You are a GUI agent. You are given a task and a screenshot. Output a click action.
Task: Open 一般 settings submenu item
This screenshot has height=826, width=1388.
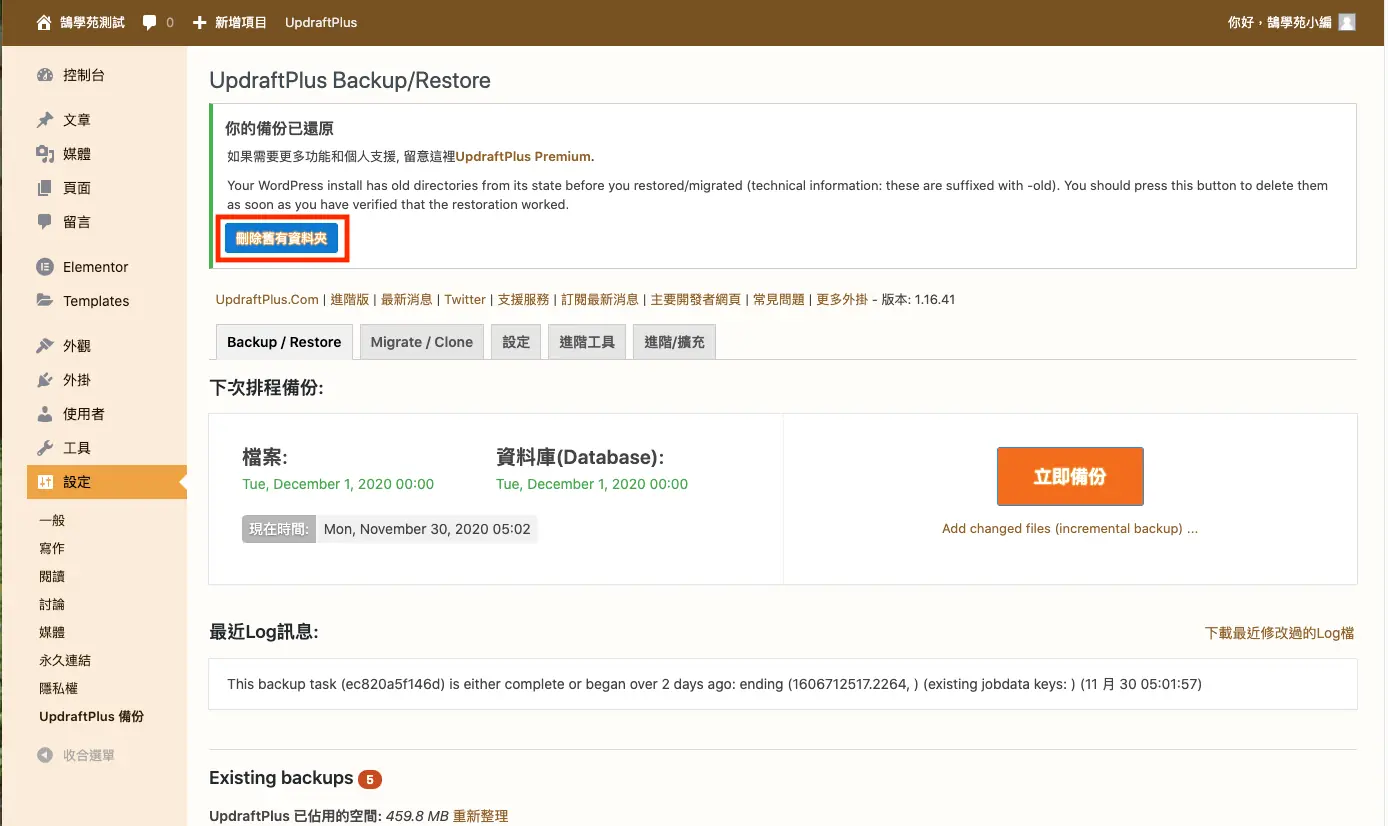point(52,520)
